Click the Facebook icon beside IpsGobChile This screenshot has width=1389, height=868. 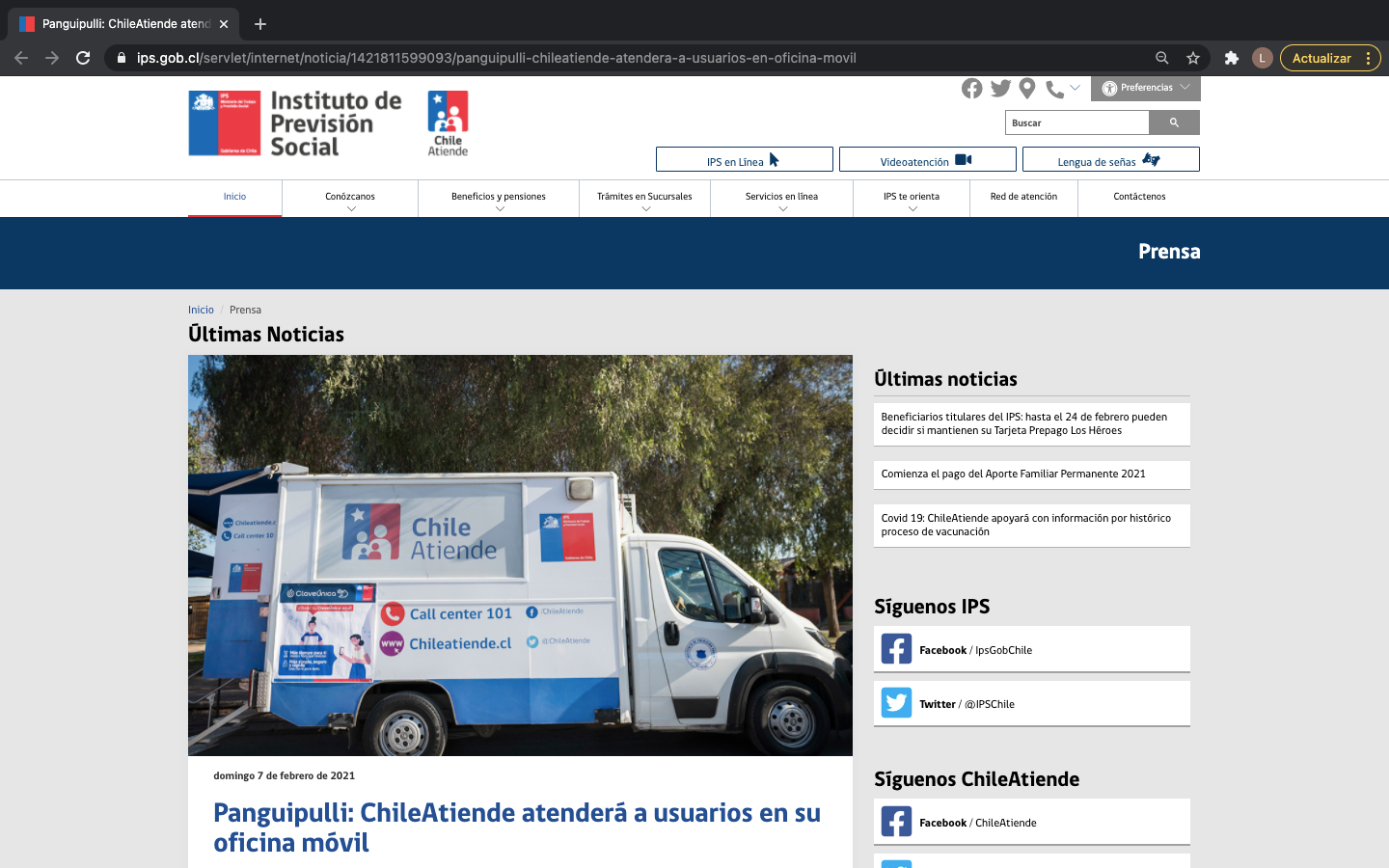click(896, 649)
